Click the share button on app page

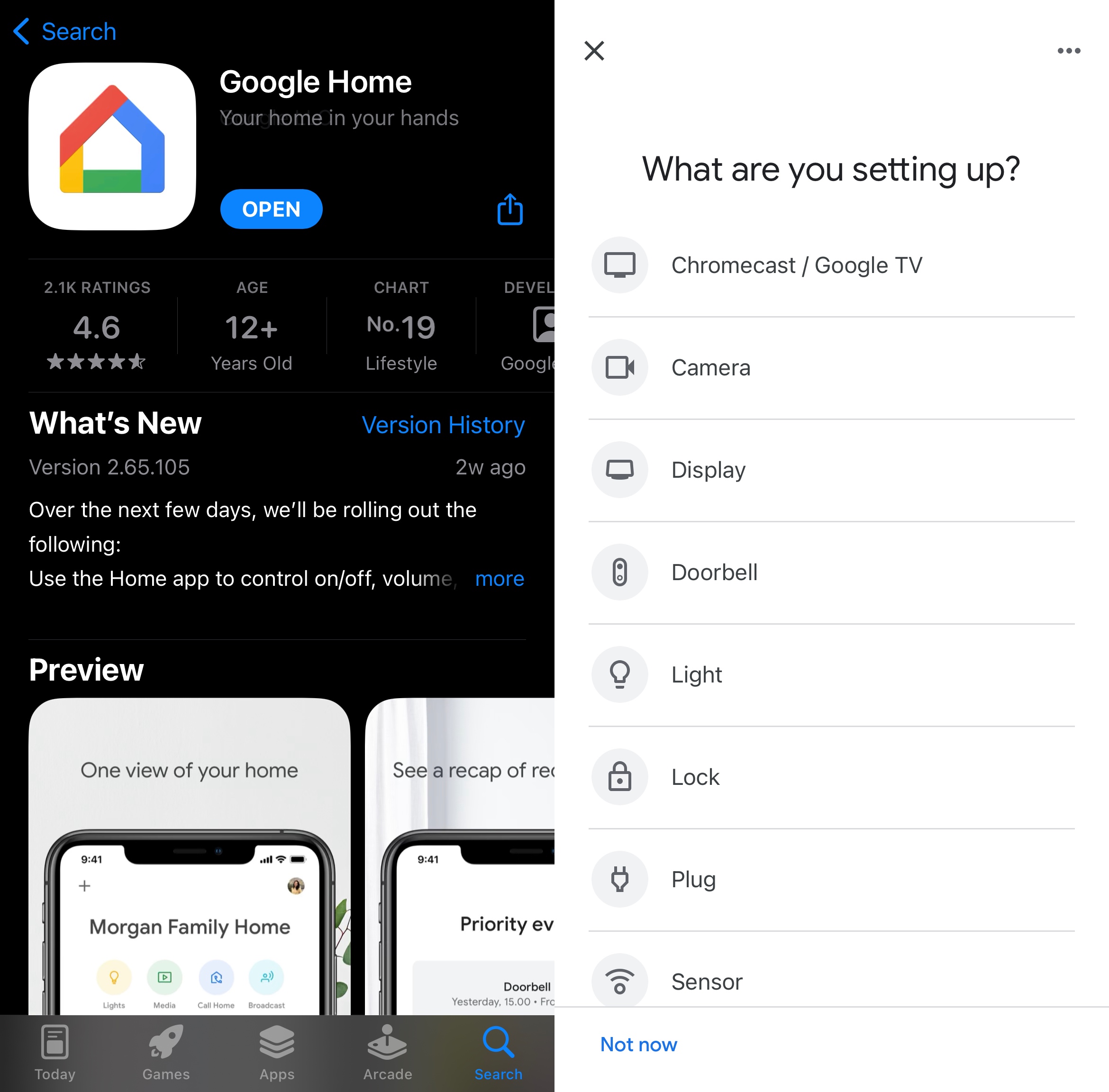click(511, 210)
